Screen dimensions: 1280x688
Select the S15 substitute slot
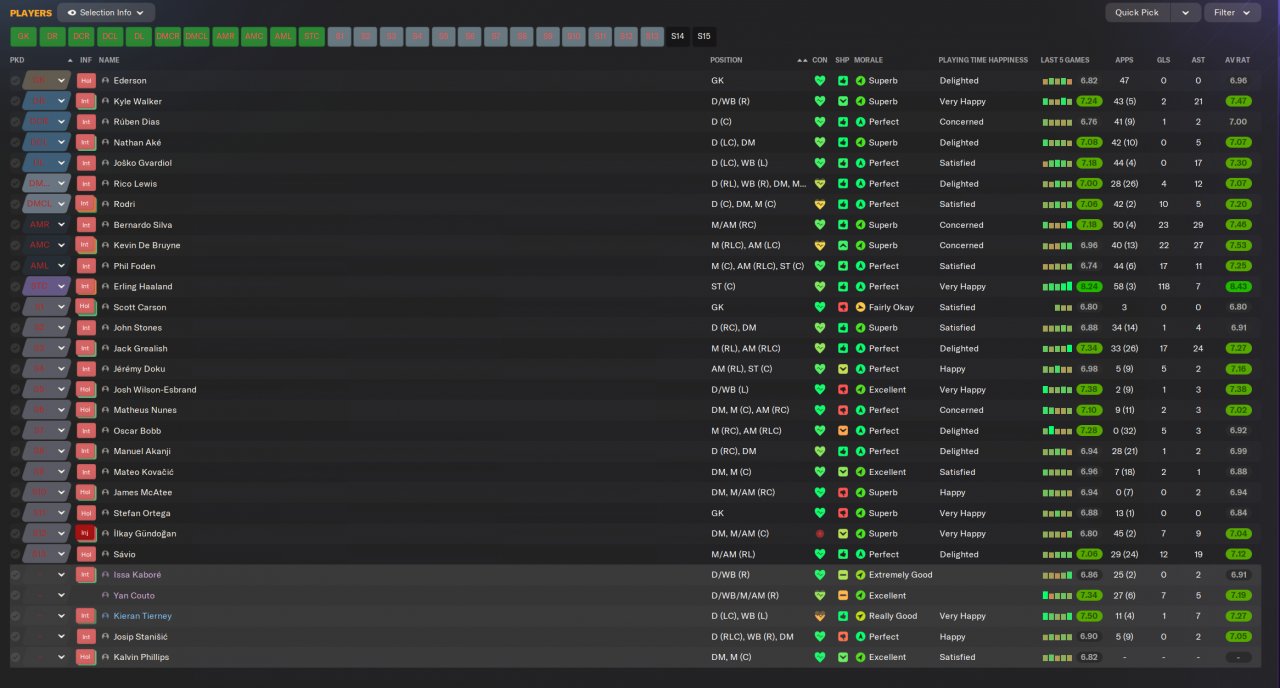click(x=704, y=36)
